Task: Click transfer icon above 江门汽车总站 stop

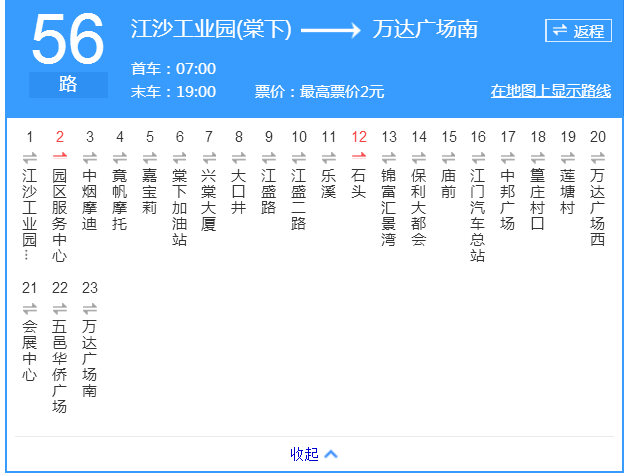Action: point(478,158)
